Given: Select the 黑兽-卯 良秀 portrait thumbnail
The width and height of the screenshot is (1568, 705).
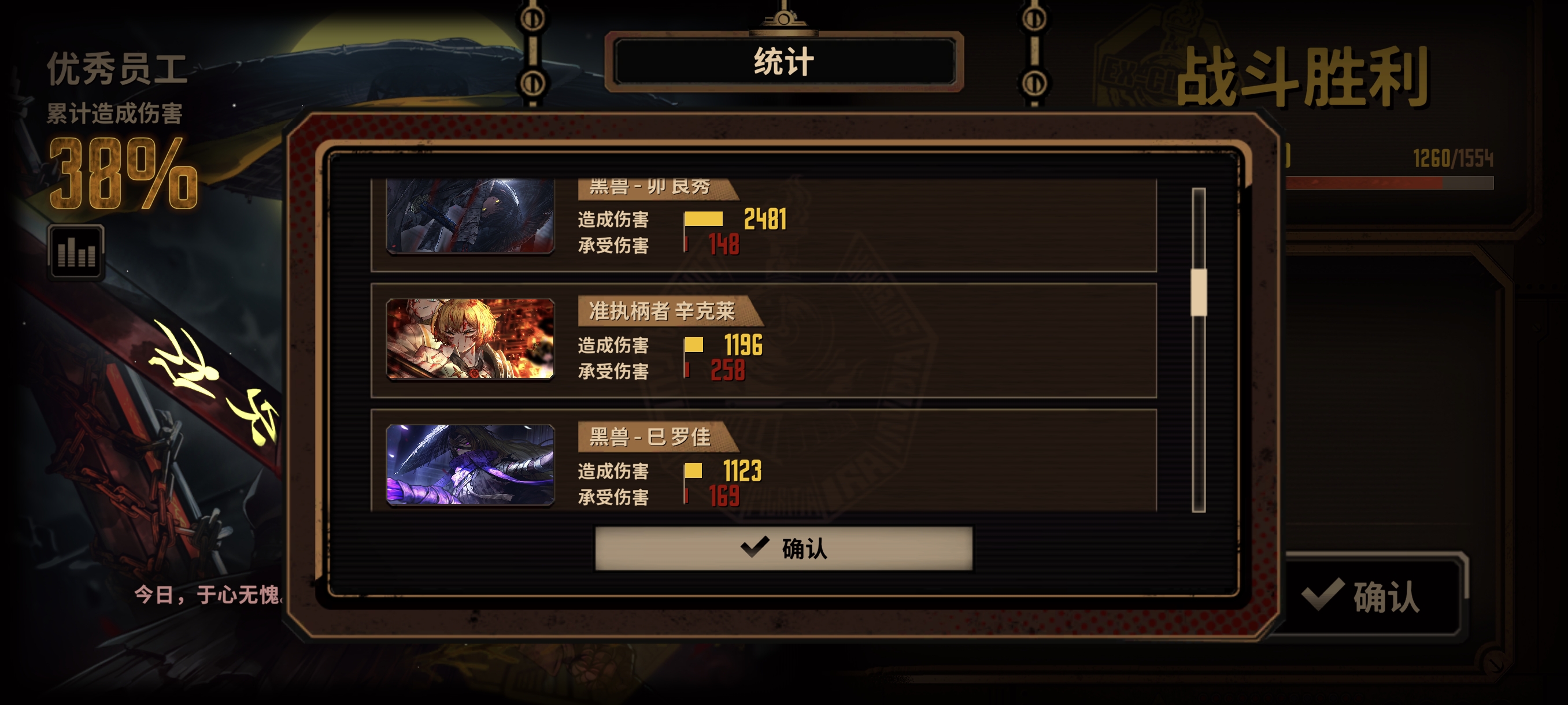Looking at the screenshot, I should 470,216.
